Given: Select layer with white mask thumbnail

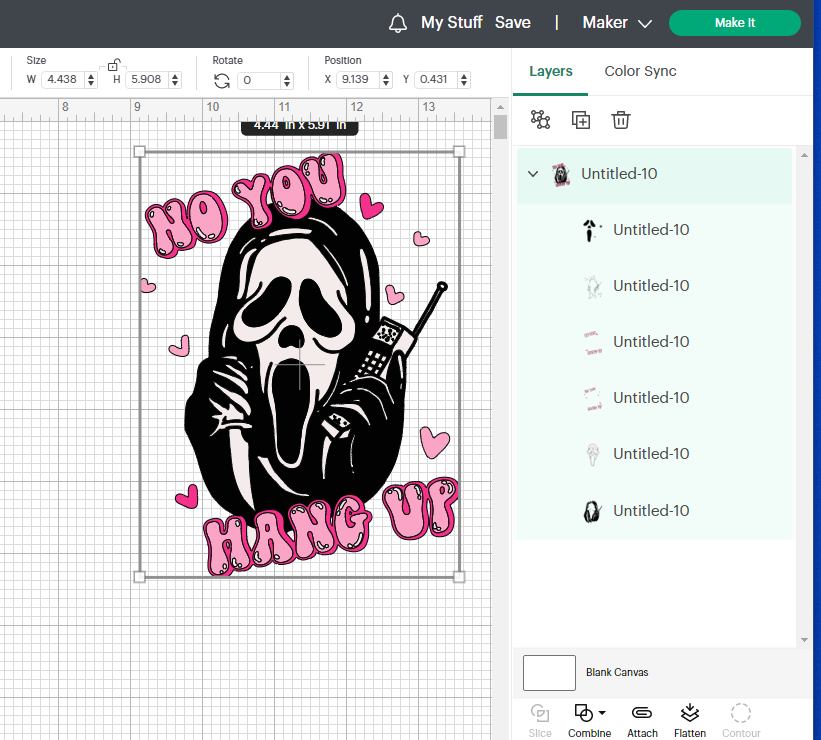Looking at the screenshot, I should [x=654, y=454].
